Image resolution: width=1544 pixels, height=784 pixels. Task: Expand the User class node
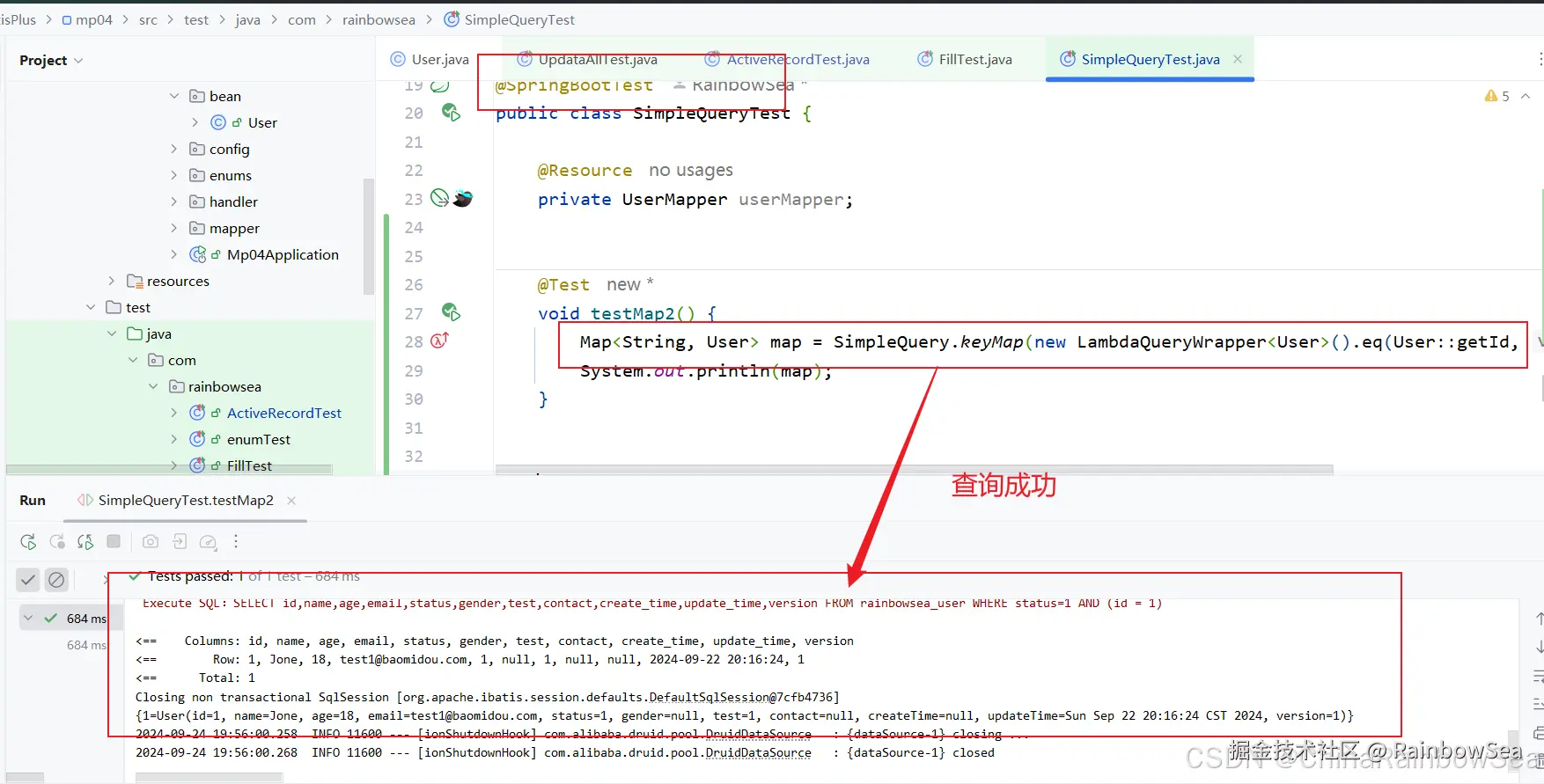pos(195,122)
